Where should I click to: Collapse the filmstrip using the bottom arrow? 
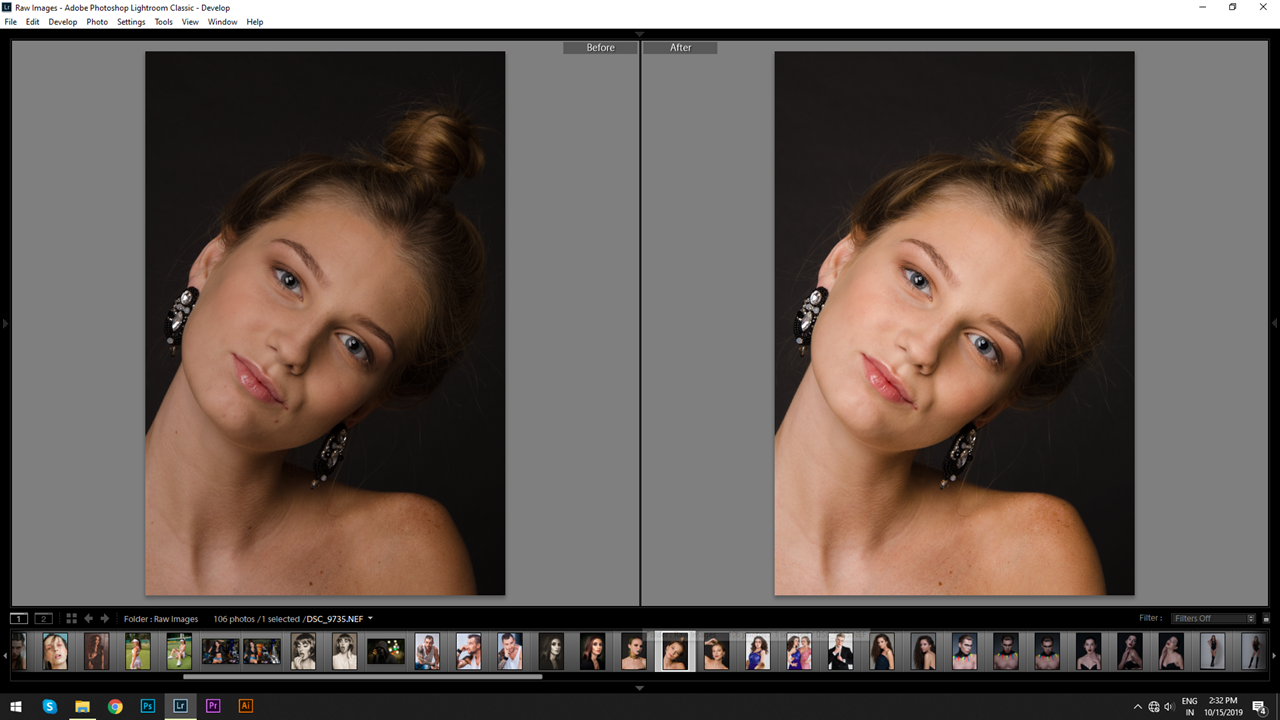(640, 688)
